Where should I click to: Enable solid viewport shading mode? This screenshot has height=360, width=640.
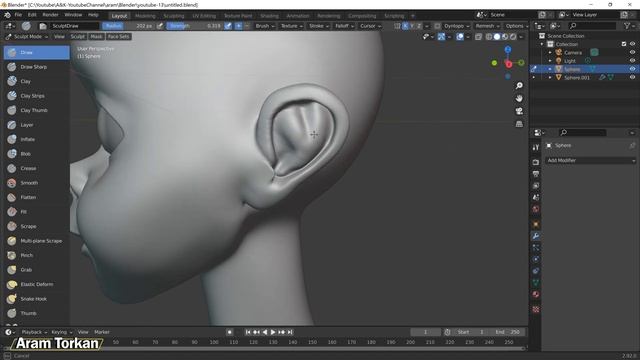(497, 37)
